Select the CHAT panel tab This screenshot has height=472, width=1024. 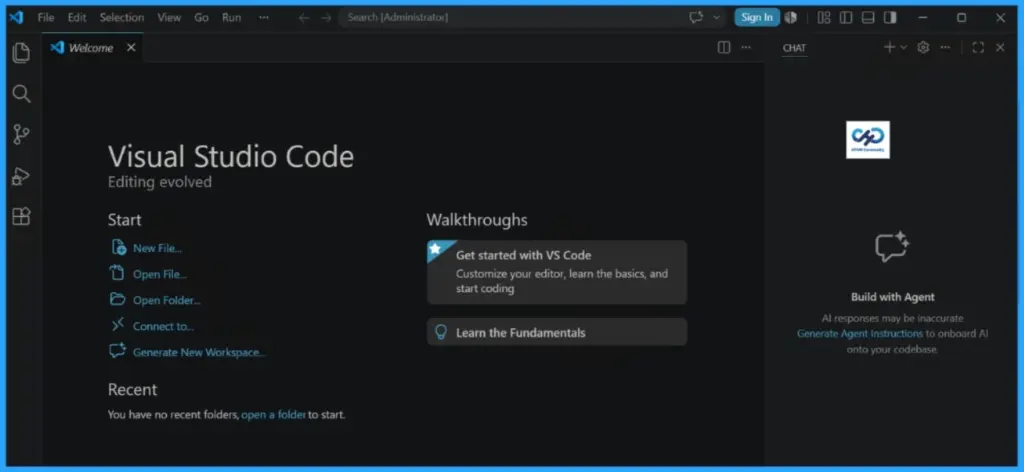pos(794,48)
